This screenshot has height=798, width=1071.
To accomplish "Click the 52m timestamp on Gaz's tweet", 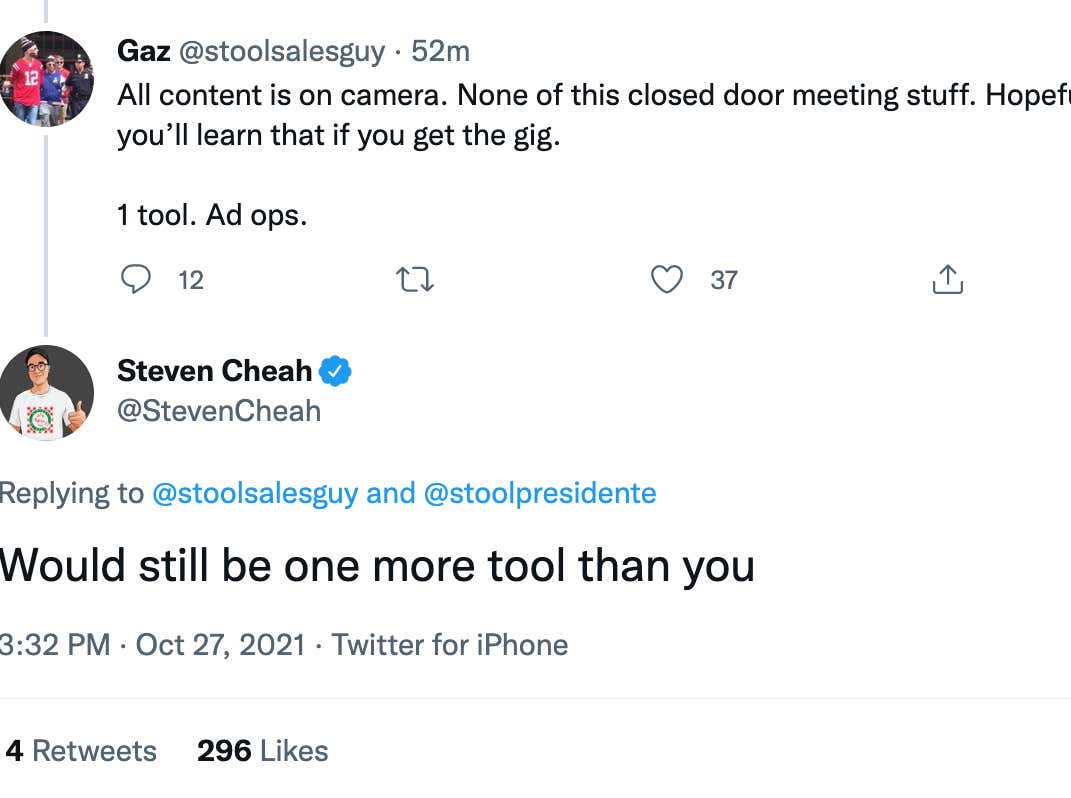I will click(x=441, y=50).
